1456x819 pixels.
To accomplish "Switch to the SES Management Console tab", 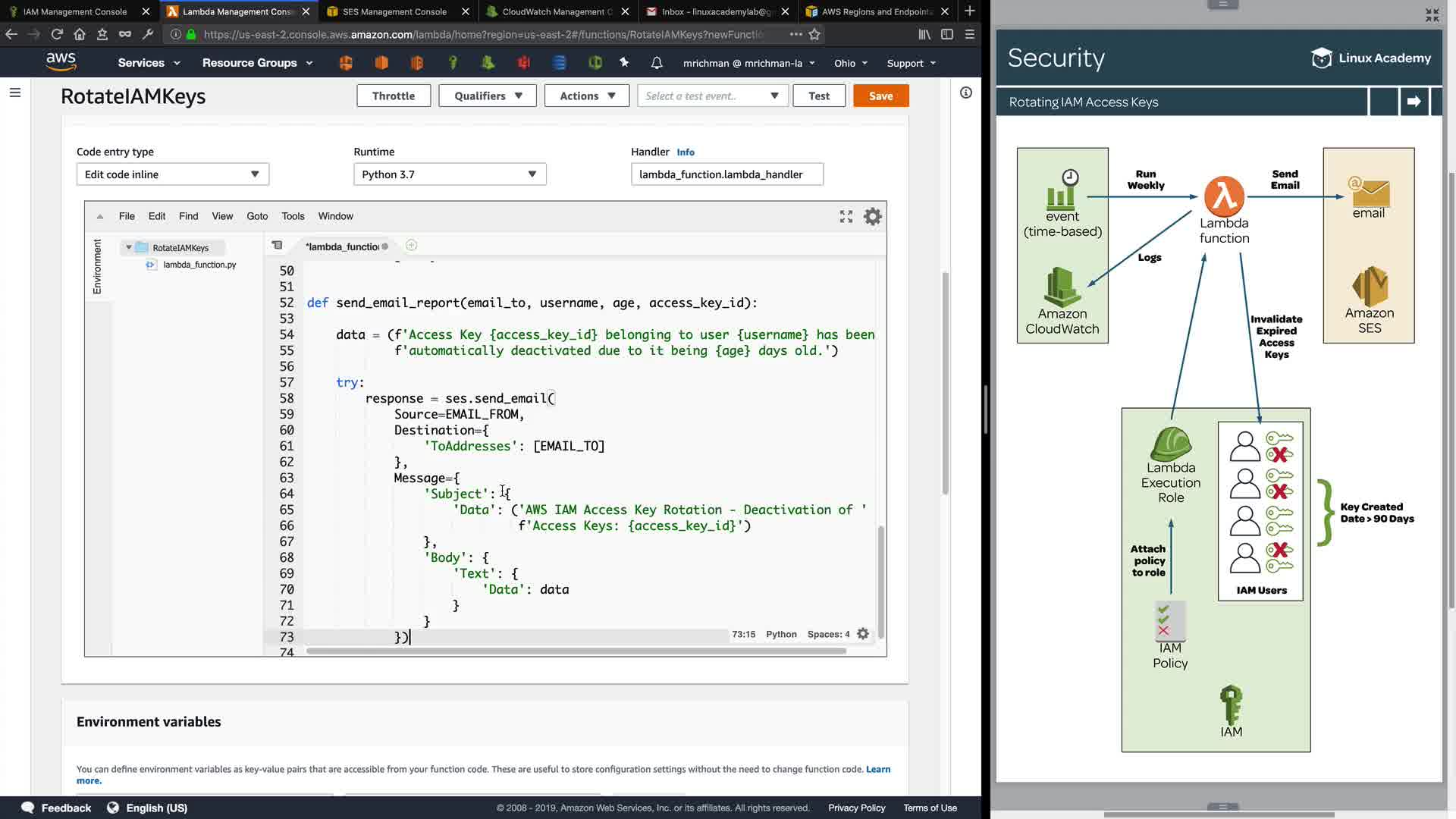I will [x=394, y=11].
